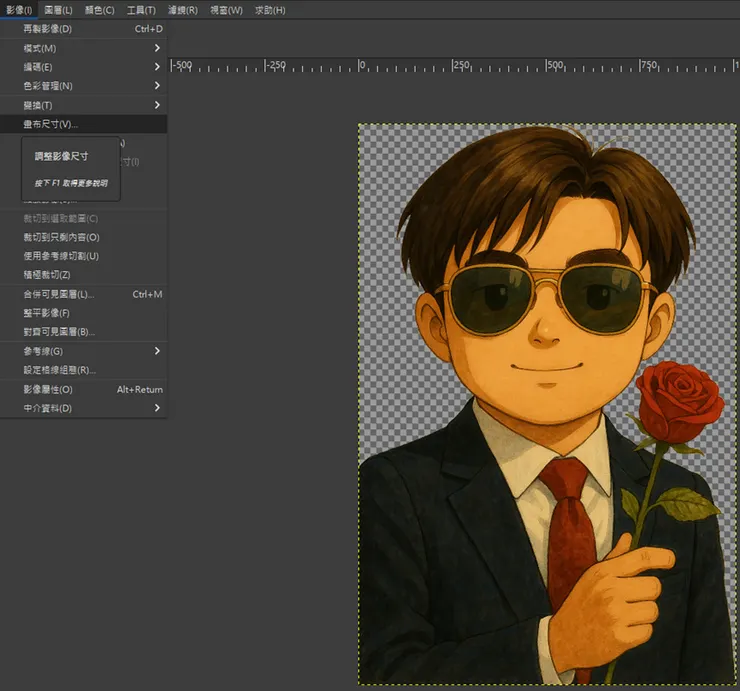Open 設定格線組態(R)... grid settings
This screenshot has height=691, width=740.
[x=60, y=370]
